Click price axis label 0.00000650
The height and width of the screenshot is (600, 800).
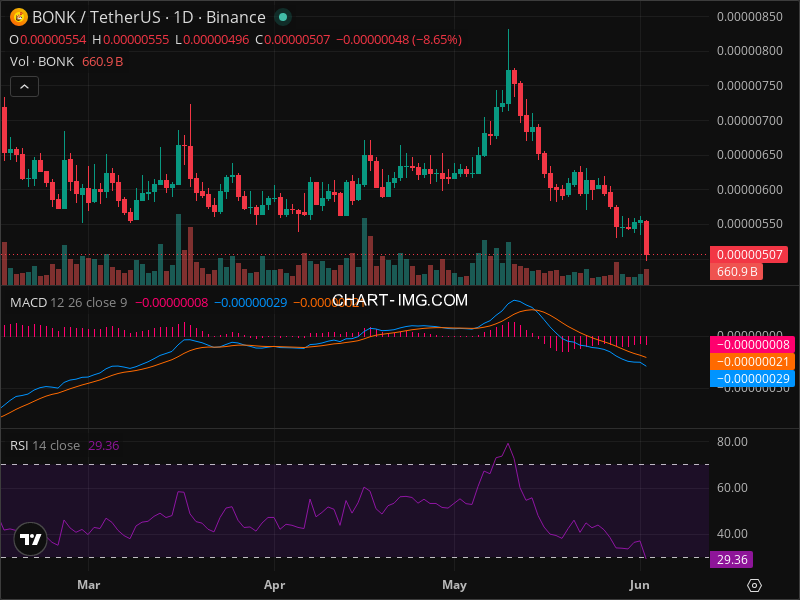(749, 155)
